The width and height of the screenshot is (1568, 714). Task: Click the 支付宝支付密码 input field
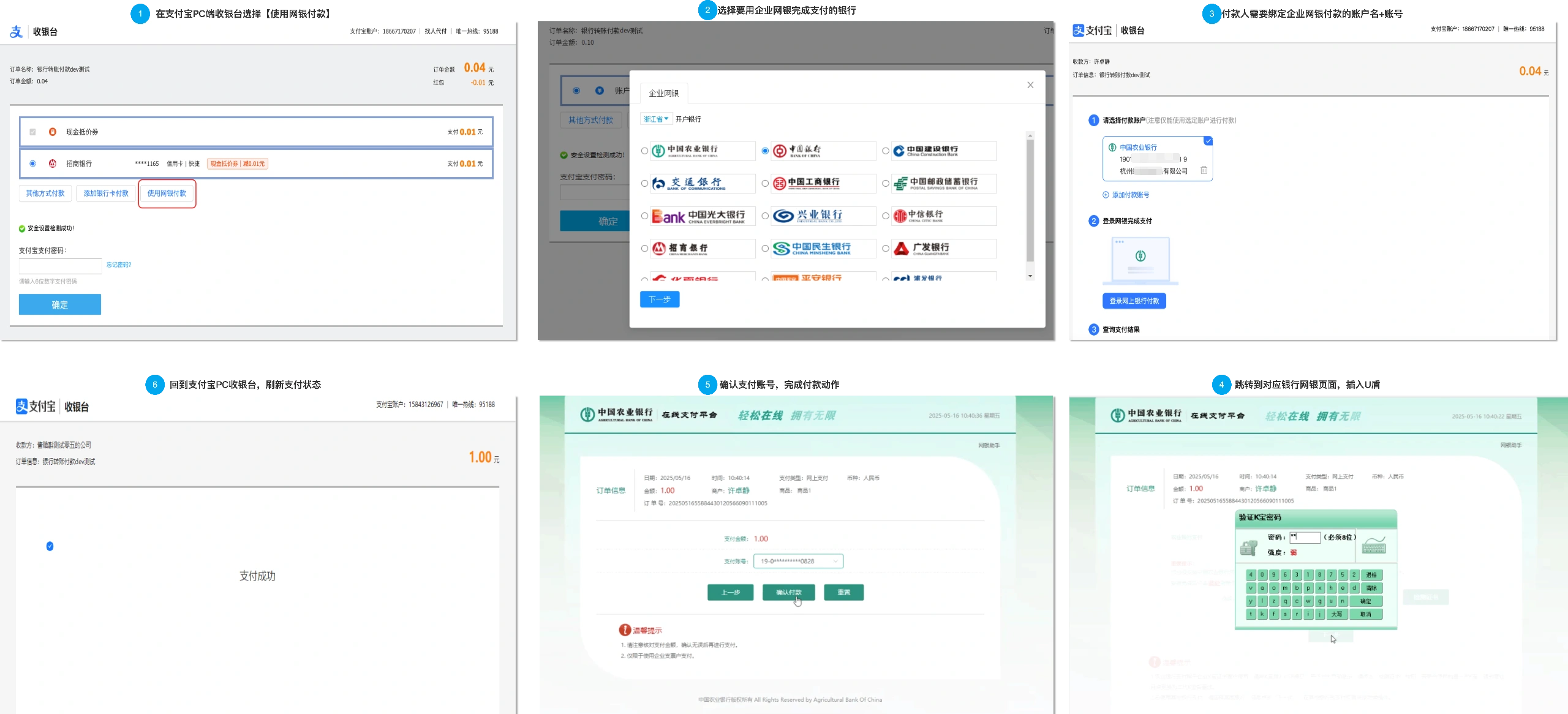(x=60, y=266)
